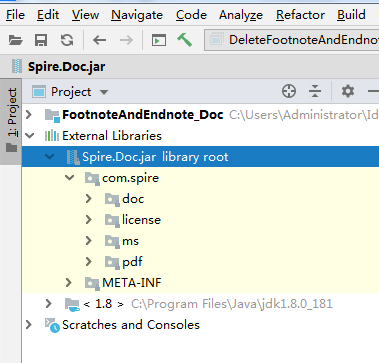Click the META-INF folder icon
The height and width of the screenshot is (363, 379).
[92, 283]
